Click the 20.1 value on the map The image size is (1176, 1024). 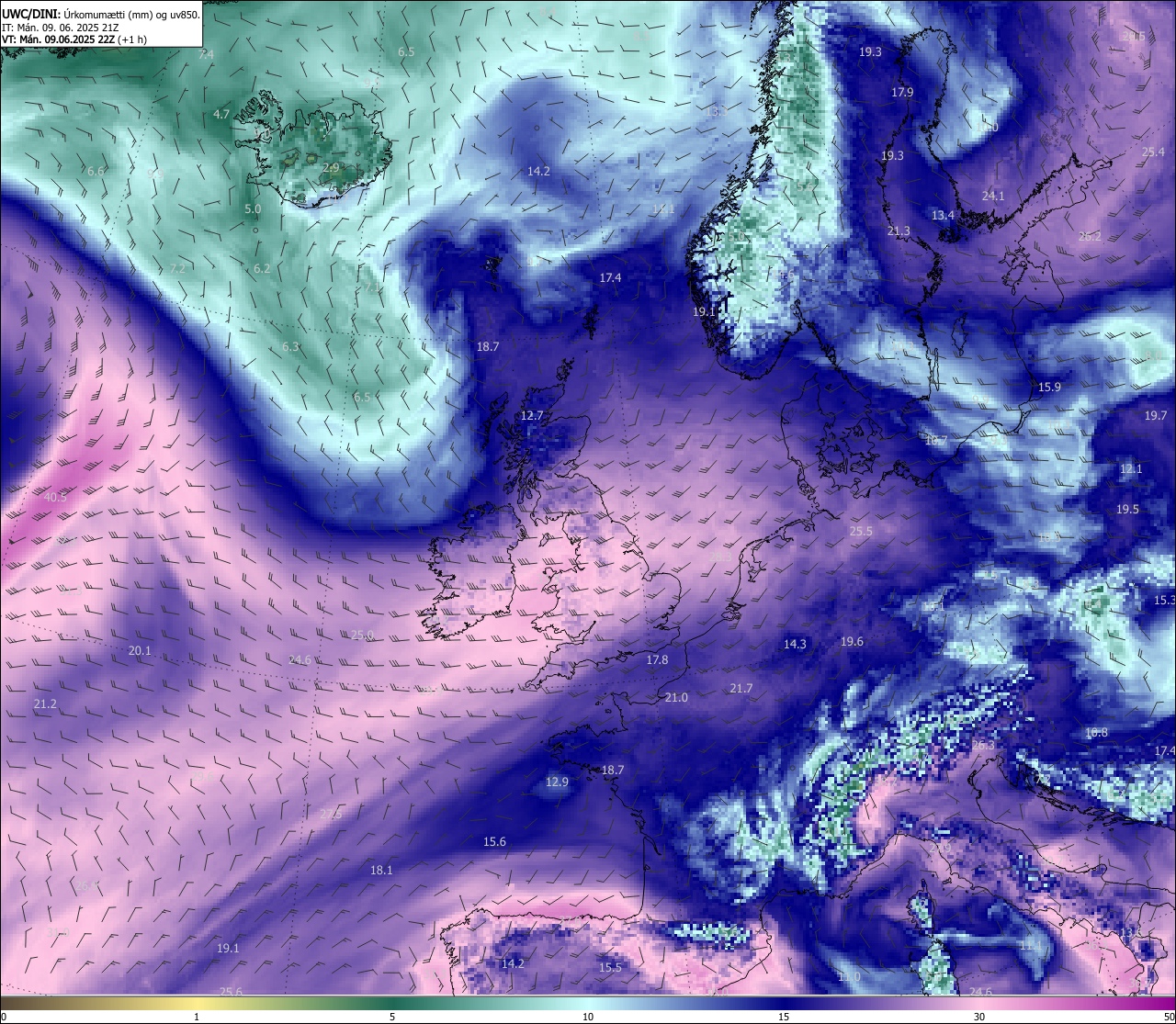140,651
